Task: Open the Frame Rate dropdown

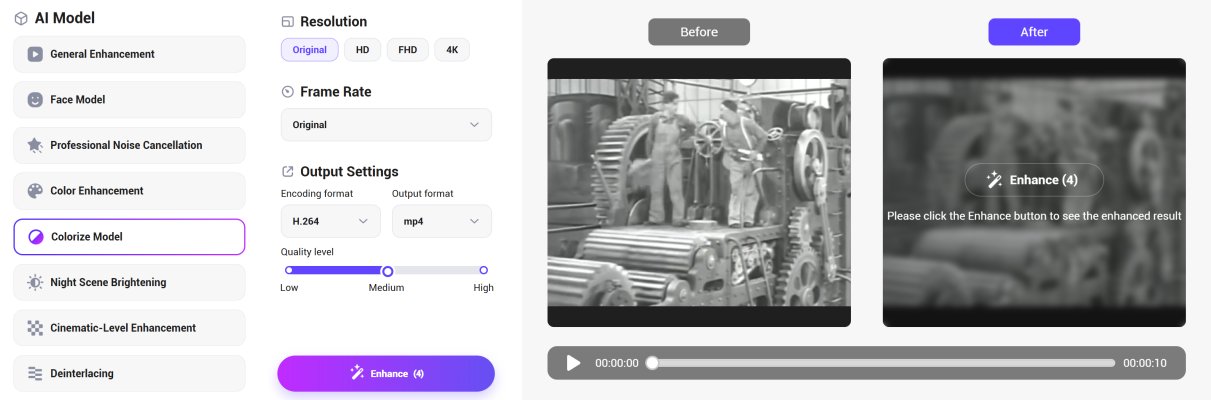Action: point(386,125)
